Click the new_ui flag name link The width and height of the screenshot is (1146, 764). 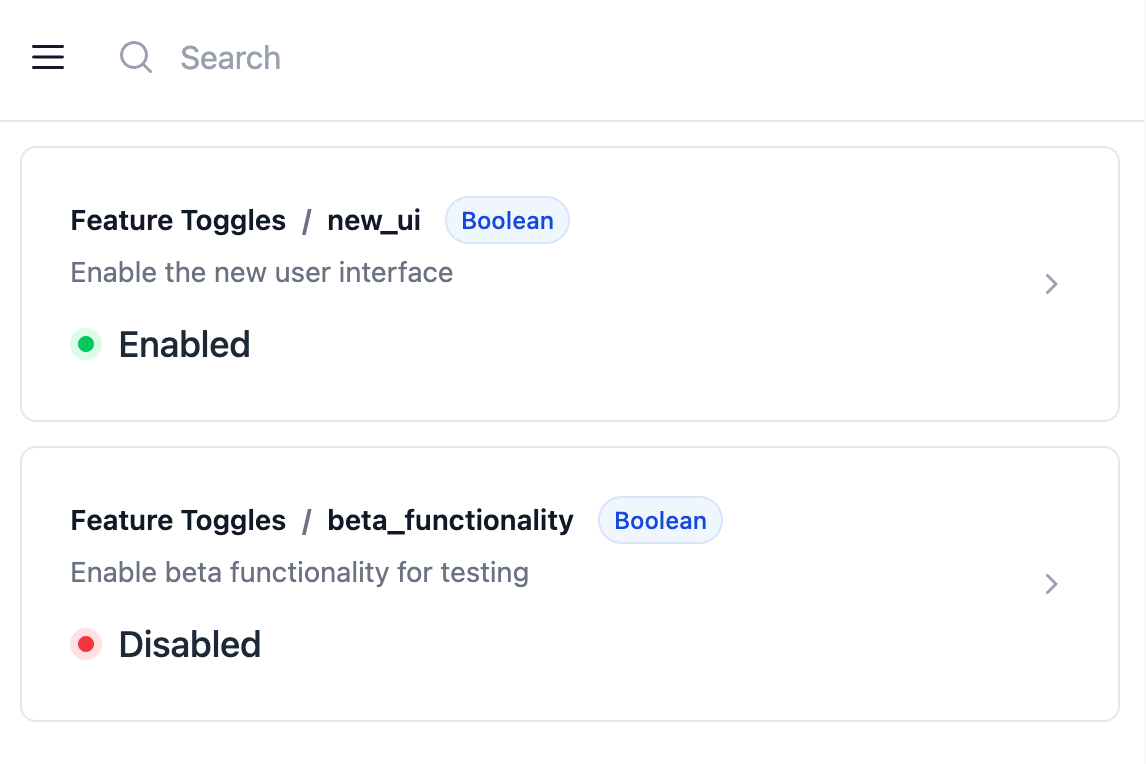click(x=373, y=220)
